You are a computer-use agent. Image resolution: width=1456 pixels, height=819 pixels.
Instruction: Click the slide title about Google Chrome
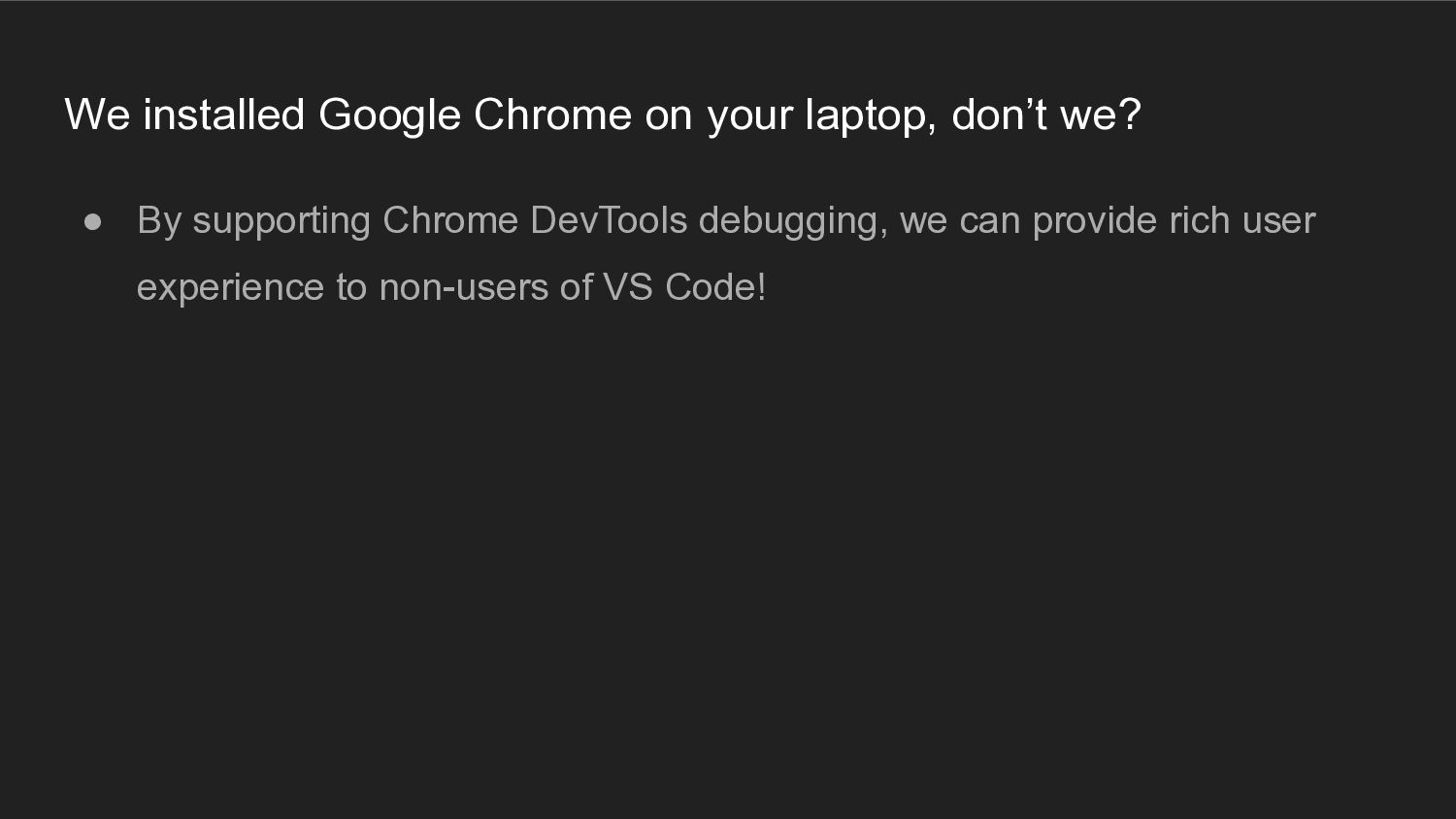[603, 115]
